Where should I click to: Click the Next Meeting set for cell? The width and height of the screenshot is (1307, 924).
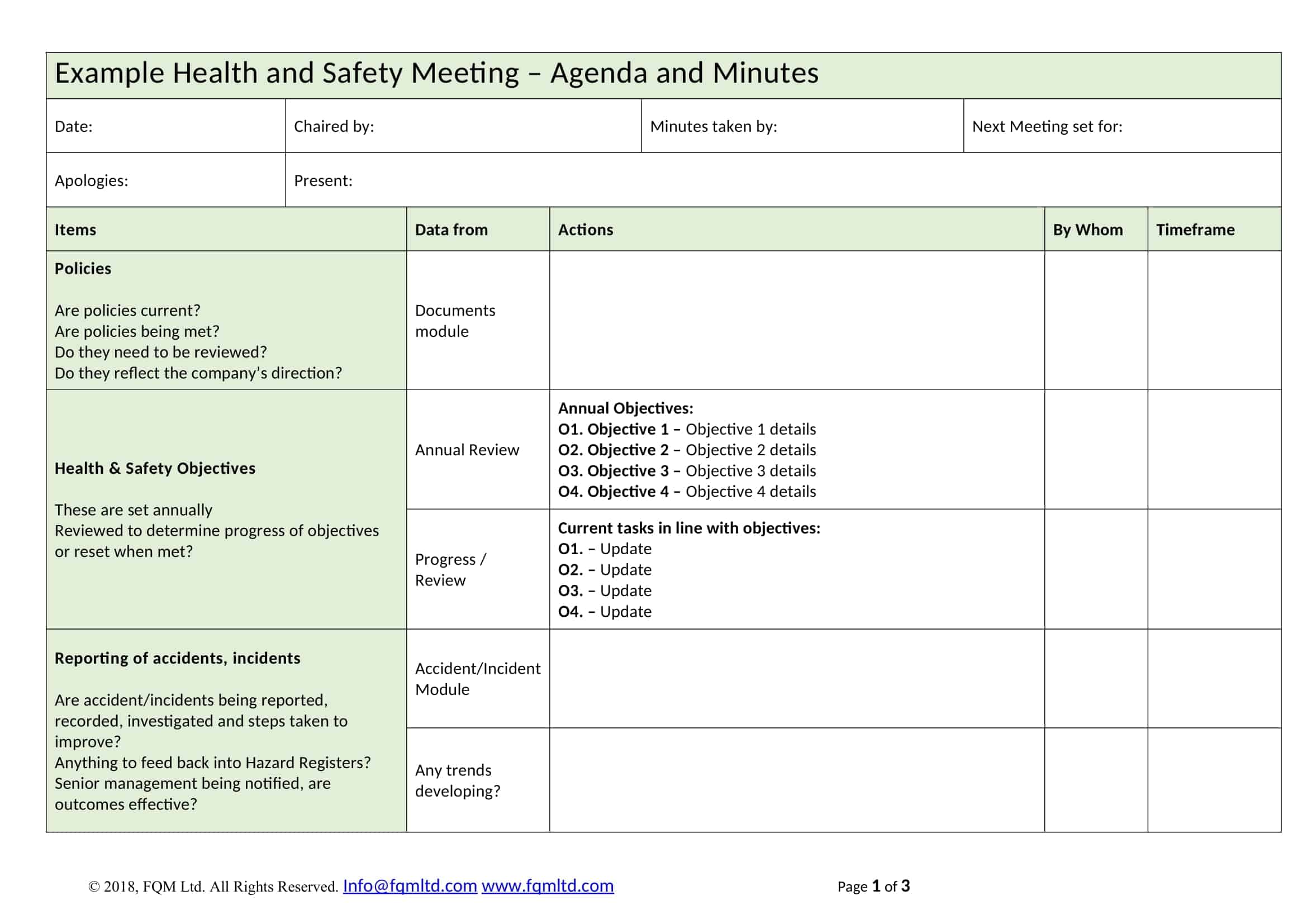[x=1121, y=126]
